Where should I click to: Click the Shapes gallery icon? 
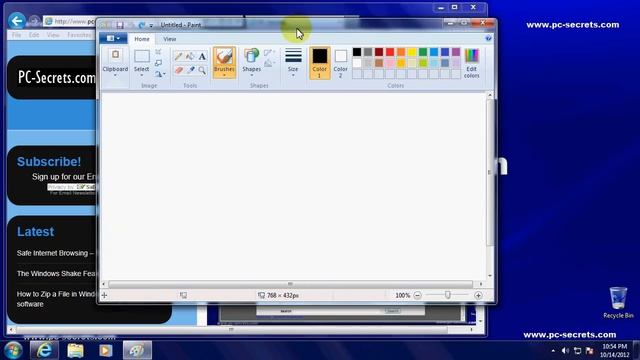click(251, 55)
